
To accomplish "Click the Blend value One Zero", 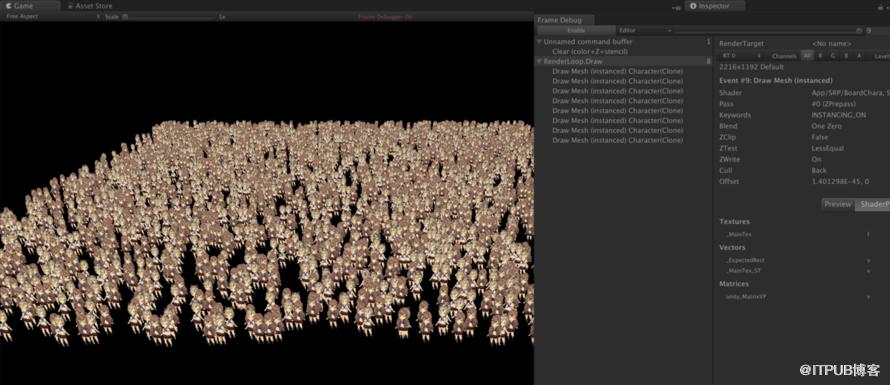I will (x=827, y=126).
